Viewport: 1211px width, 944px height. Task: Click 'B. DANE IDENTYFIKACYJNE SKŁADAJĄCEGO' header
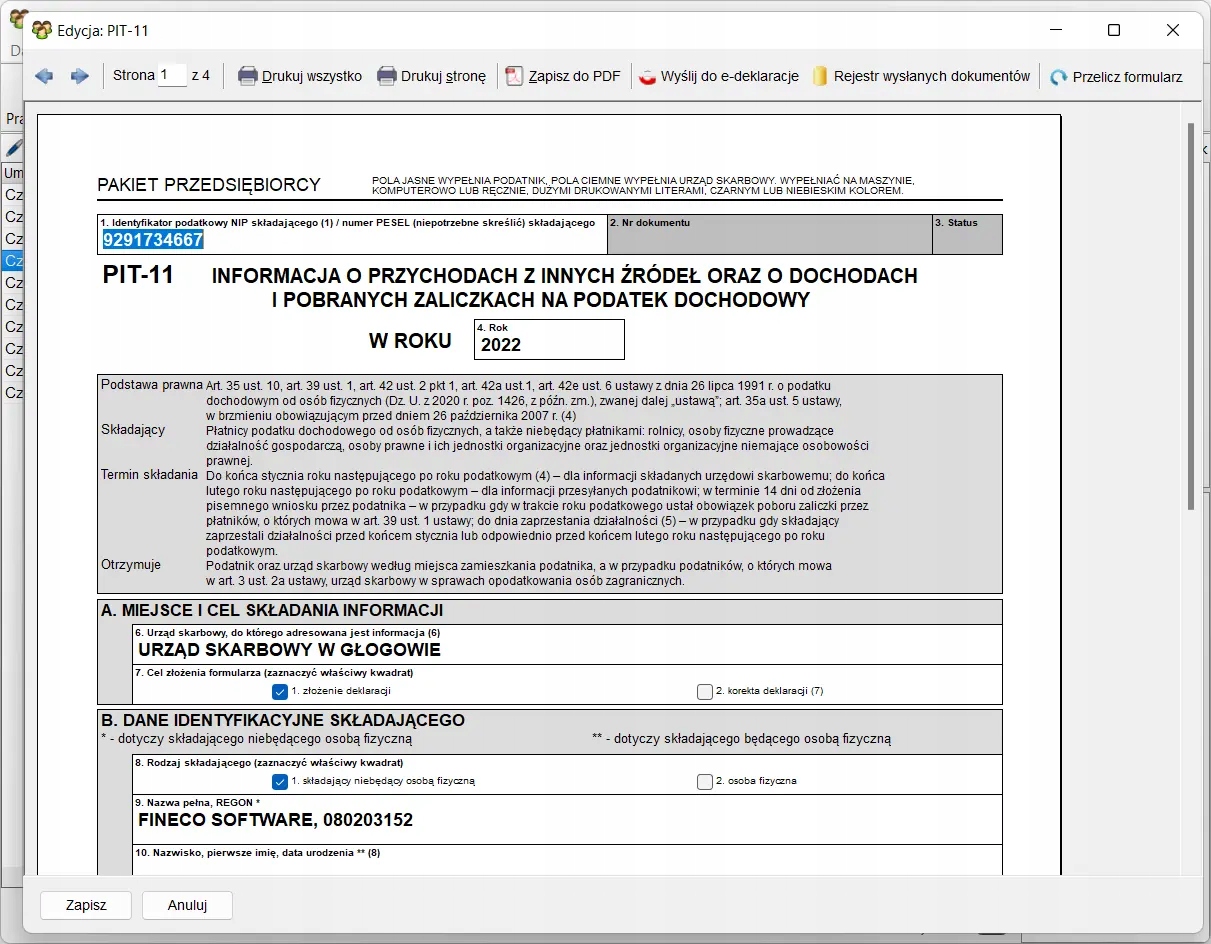[x=283, y=720]
